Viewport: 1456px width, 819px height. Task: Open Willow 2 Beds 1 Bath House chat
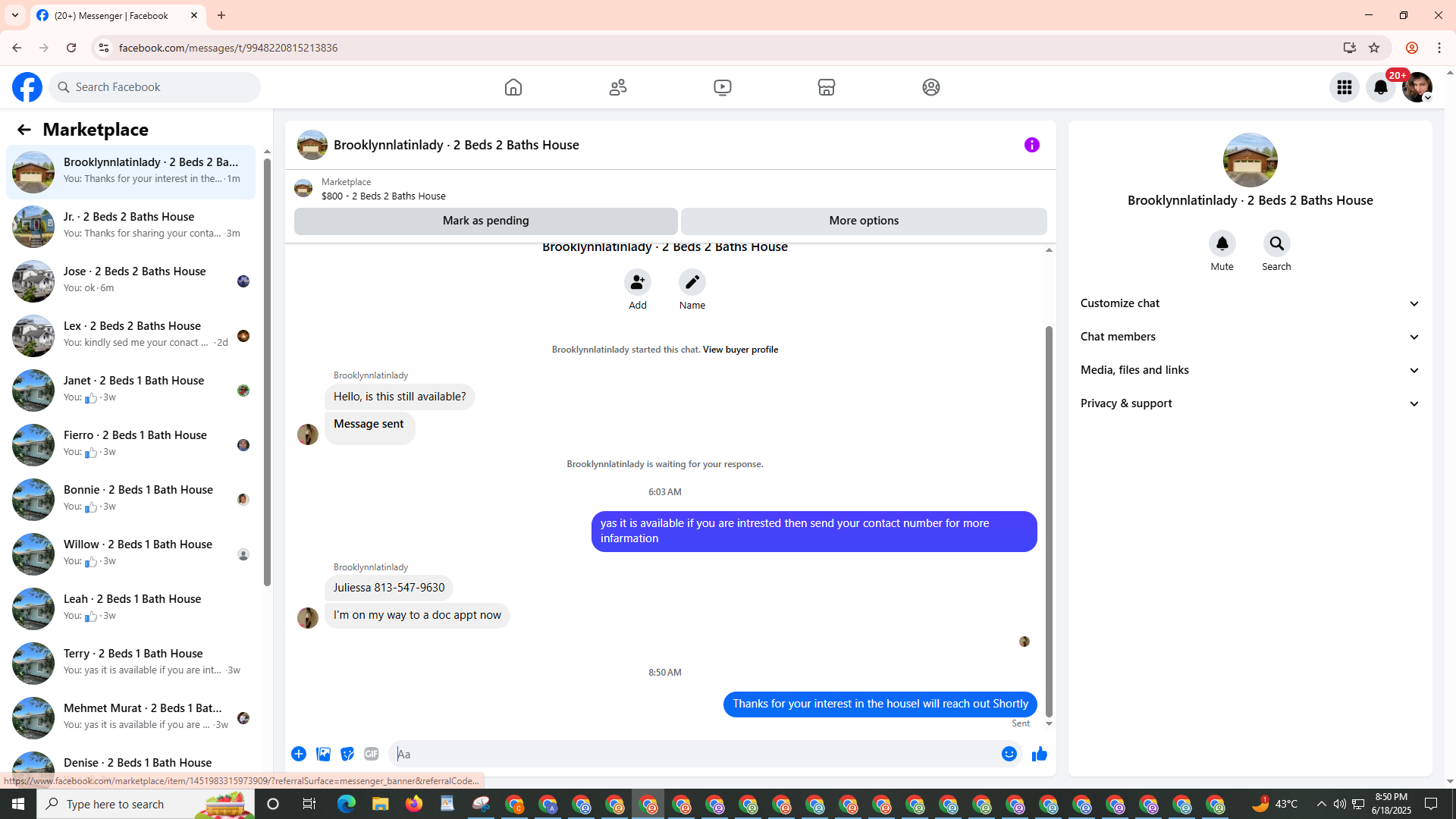click(x=130, y=553)
